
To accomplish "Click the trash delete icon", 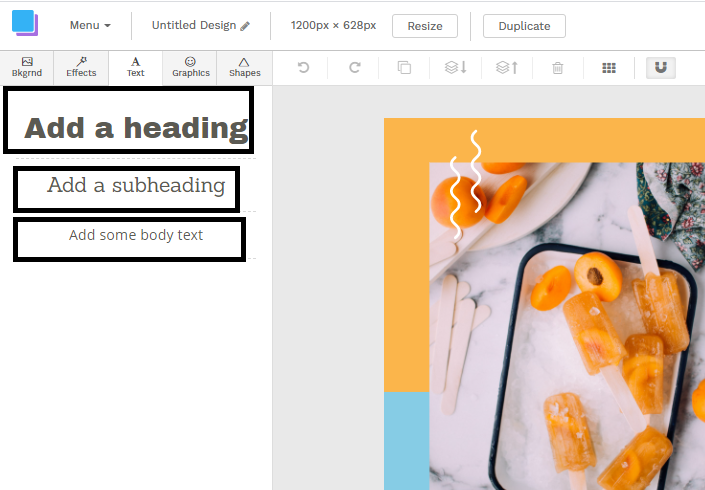I will point(558,68).
